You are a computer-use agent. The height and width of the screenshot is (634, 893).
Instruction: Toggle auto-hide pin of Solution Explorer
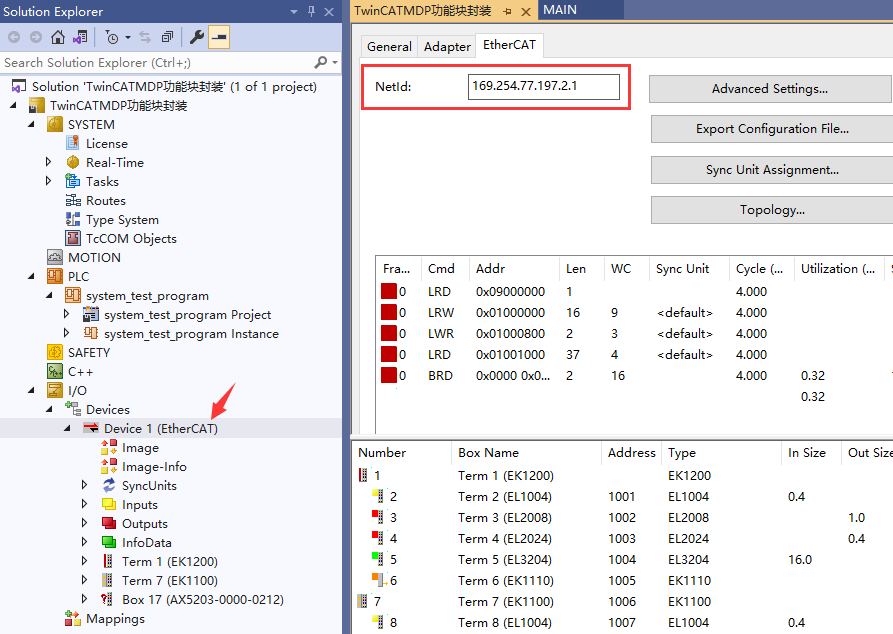click(x=312, y=11)
